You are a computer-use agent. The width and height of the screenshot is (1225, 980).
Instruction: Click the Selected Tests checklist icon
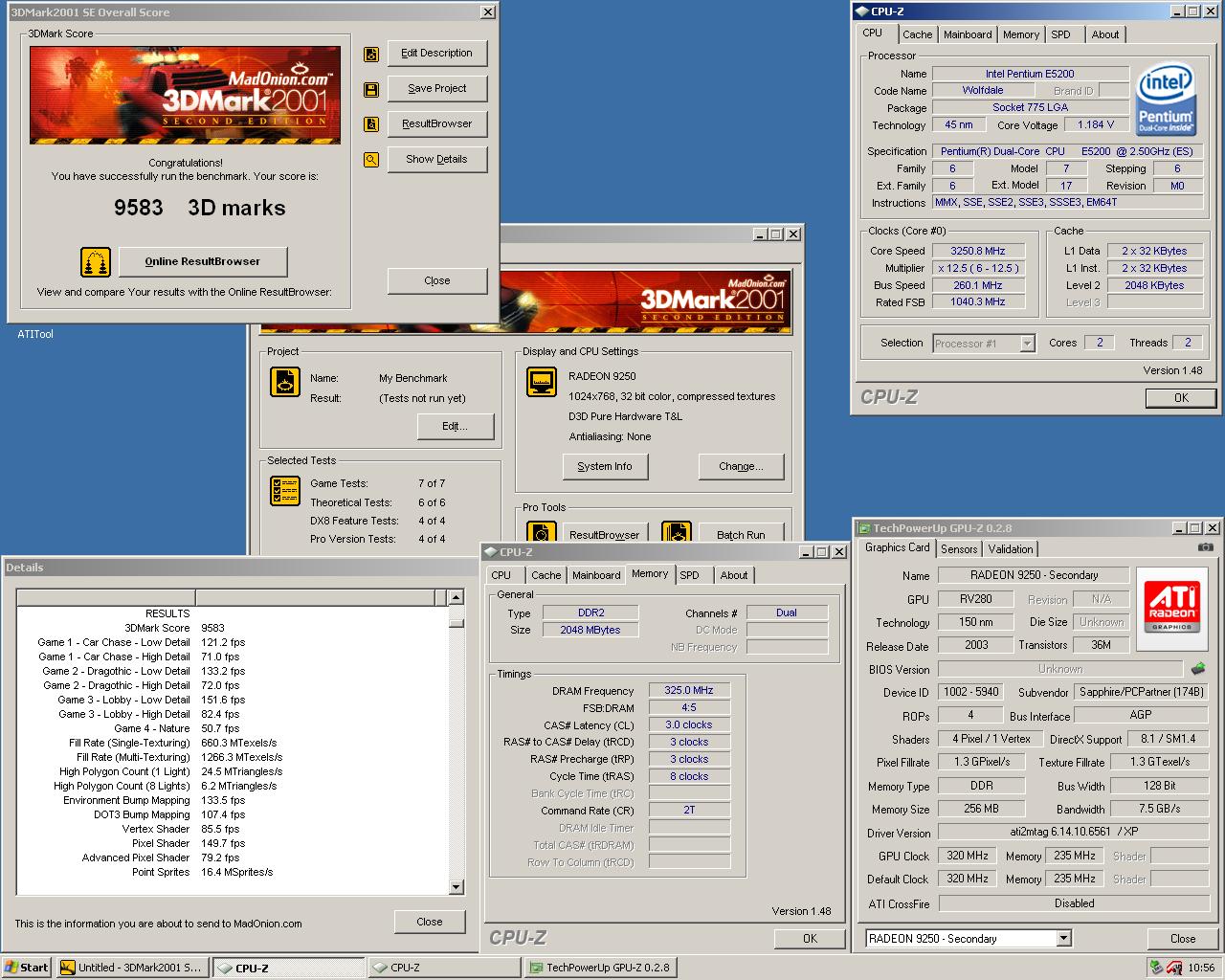click(285, 491)
